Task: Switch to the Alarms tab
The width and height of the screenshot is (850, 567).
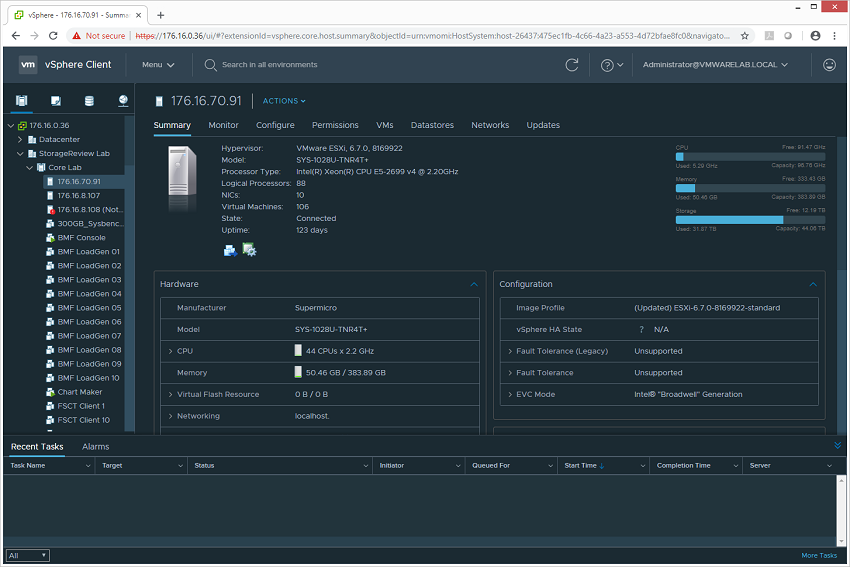Action: pyautogui.click(x=95, y=447)
